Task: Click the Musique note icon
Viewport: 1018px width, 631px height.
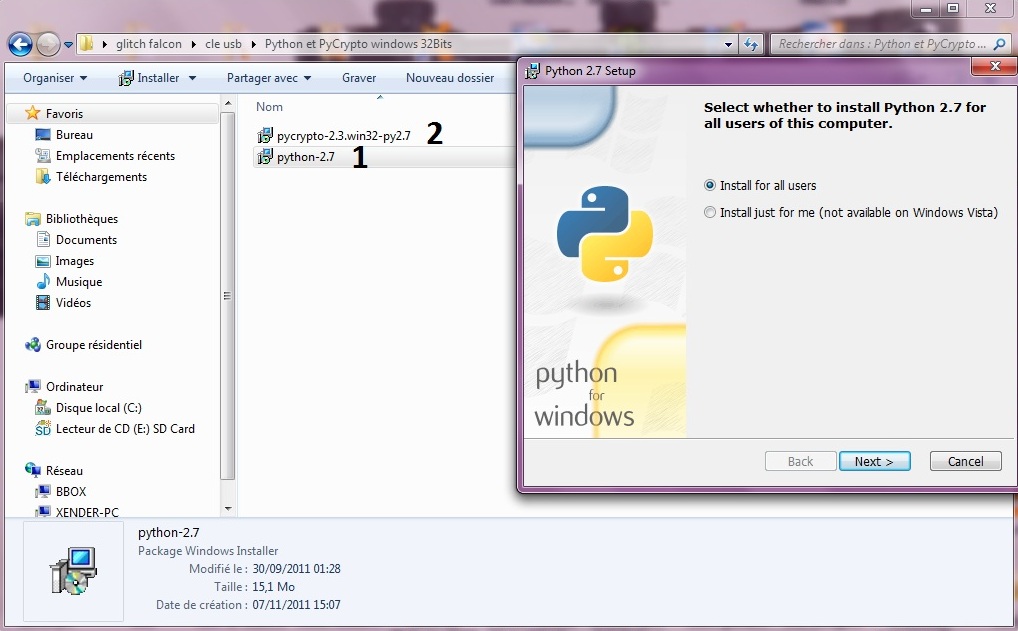Action: pyautogui.click(x=43, y=281)
